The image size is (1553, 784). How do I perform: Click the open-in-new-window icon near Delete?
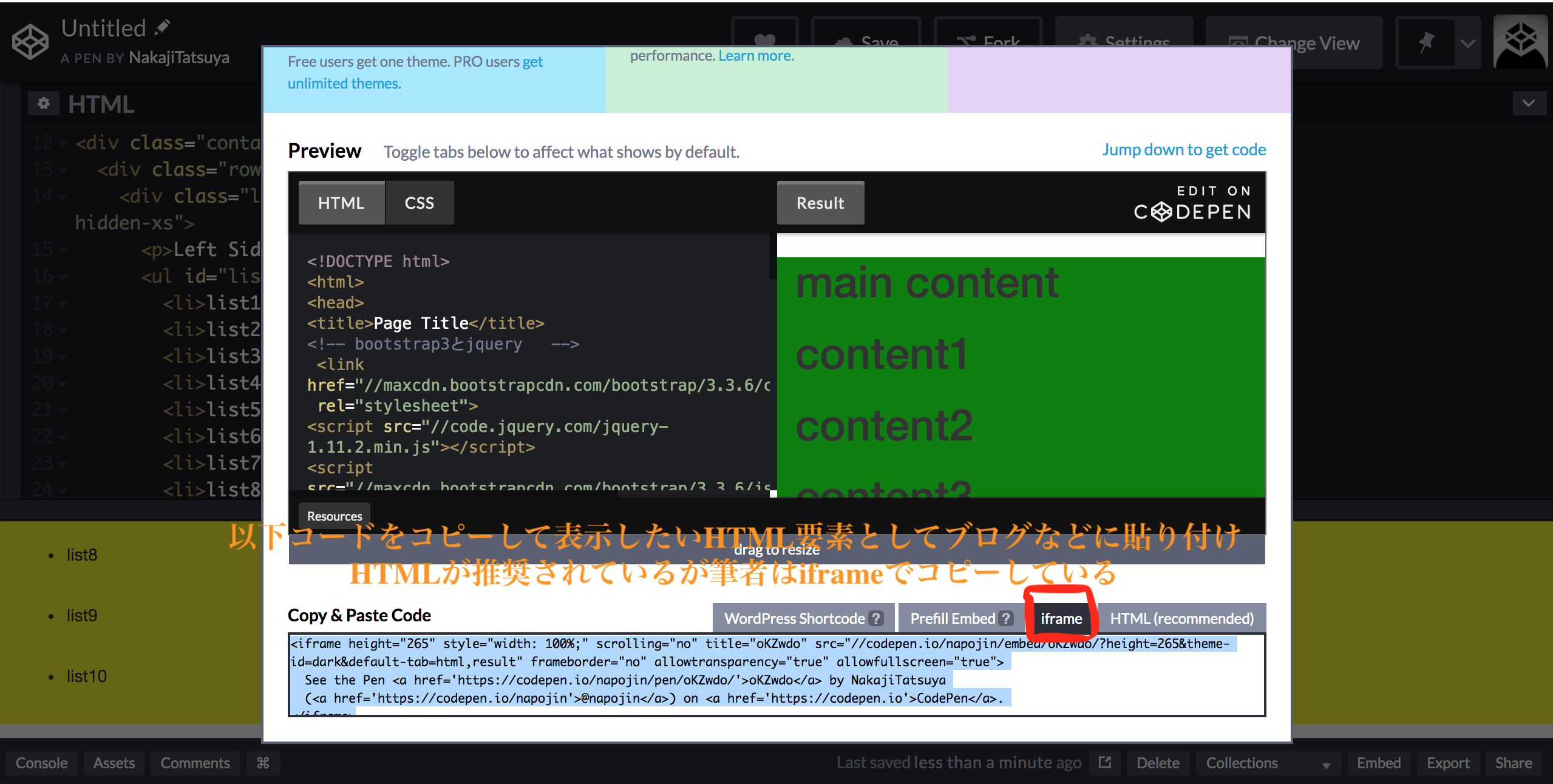pyautogui.click(x=1105, y=762)
